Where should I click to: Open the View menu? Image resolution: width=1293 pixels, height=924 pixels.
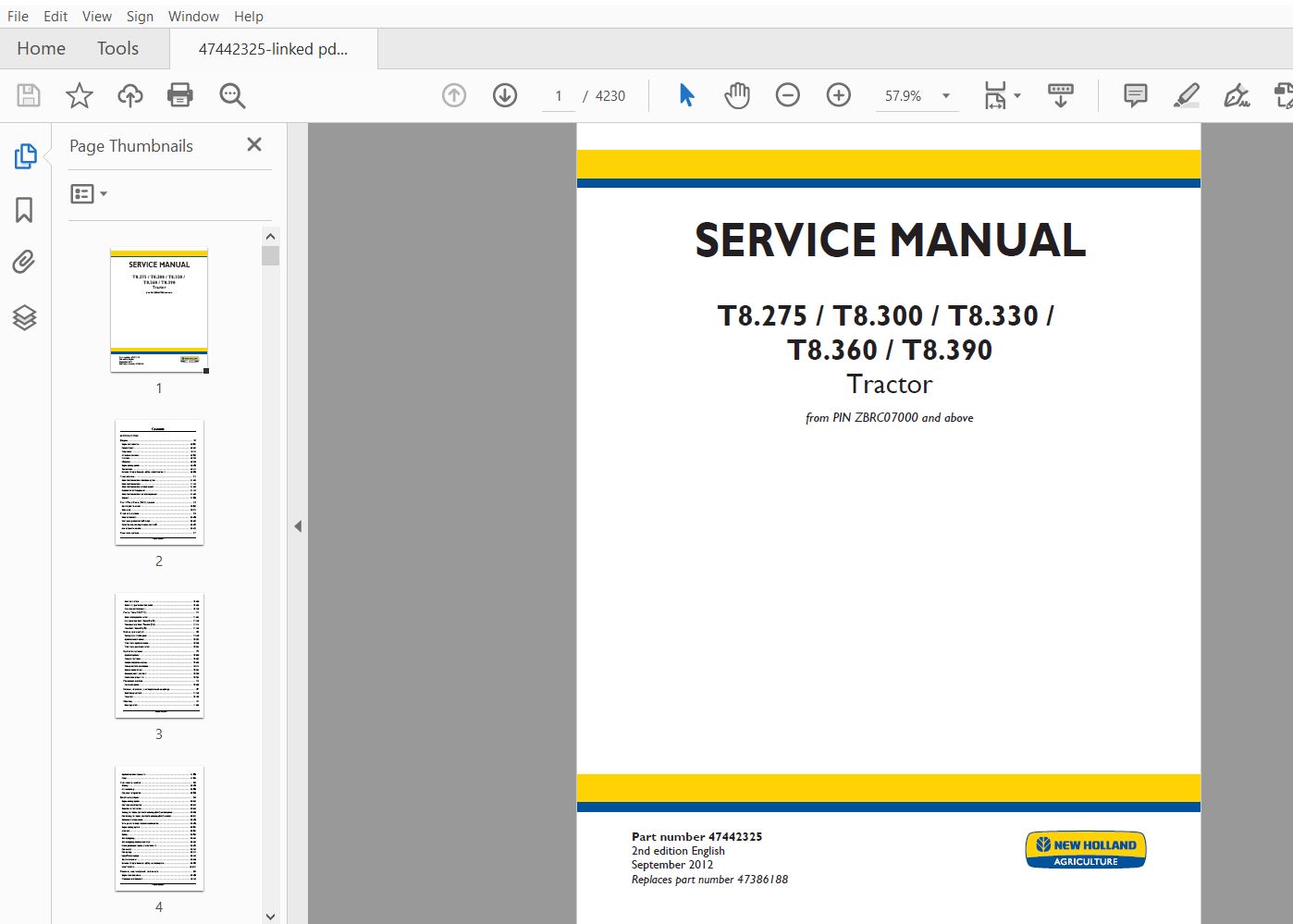tap(97, 16)
